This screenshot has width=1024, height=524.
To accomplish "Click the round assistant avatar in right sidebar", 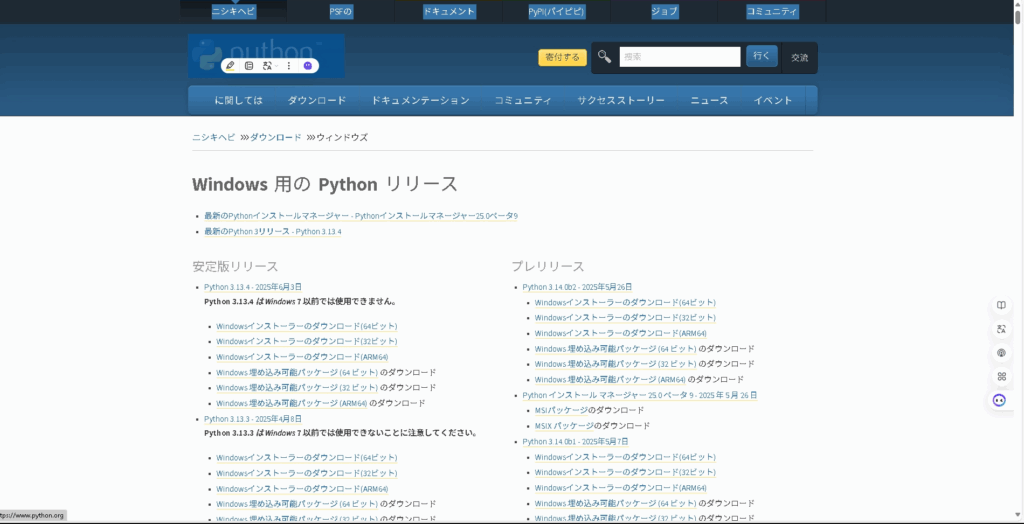I will point(999,400).
